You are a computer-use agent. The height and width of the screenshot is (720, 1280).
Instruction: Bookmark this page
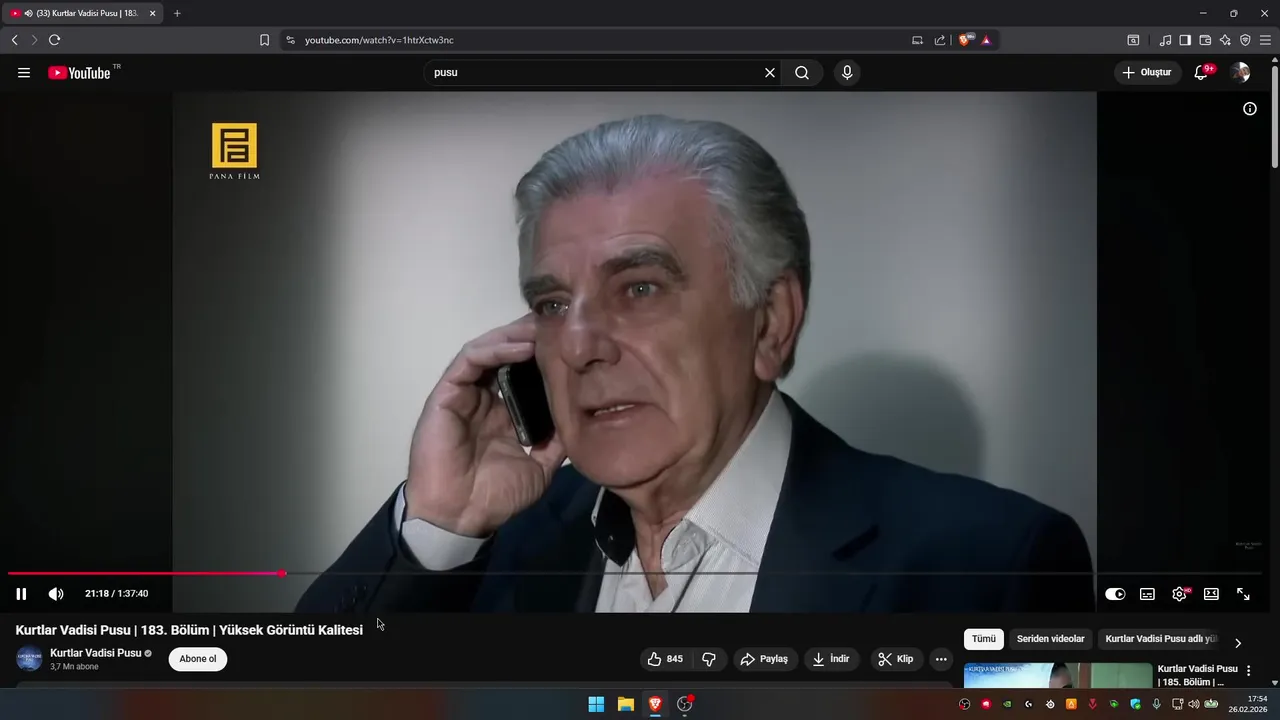click(264, 40)
